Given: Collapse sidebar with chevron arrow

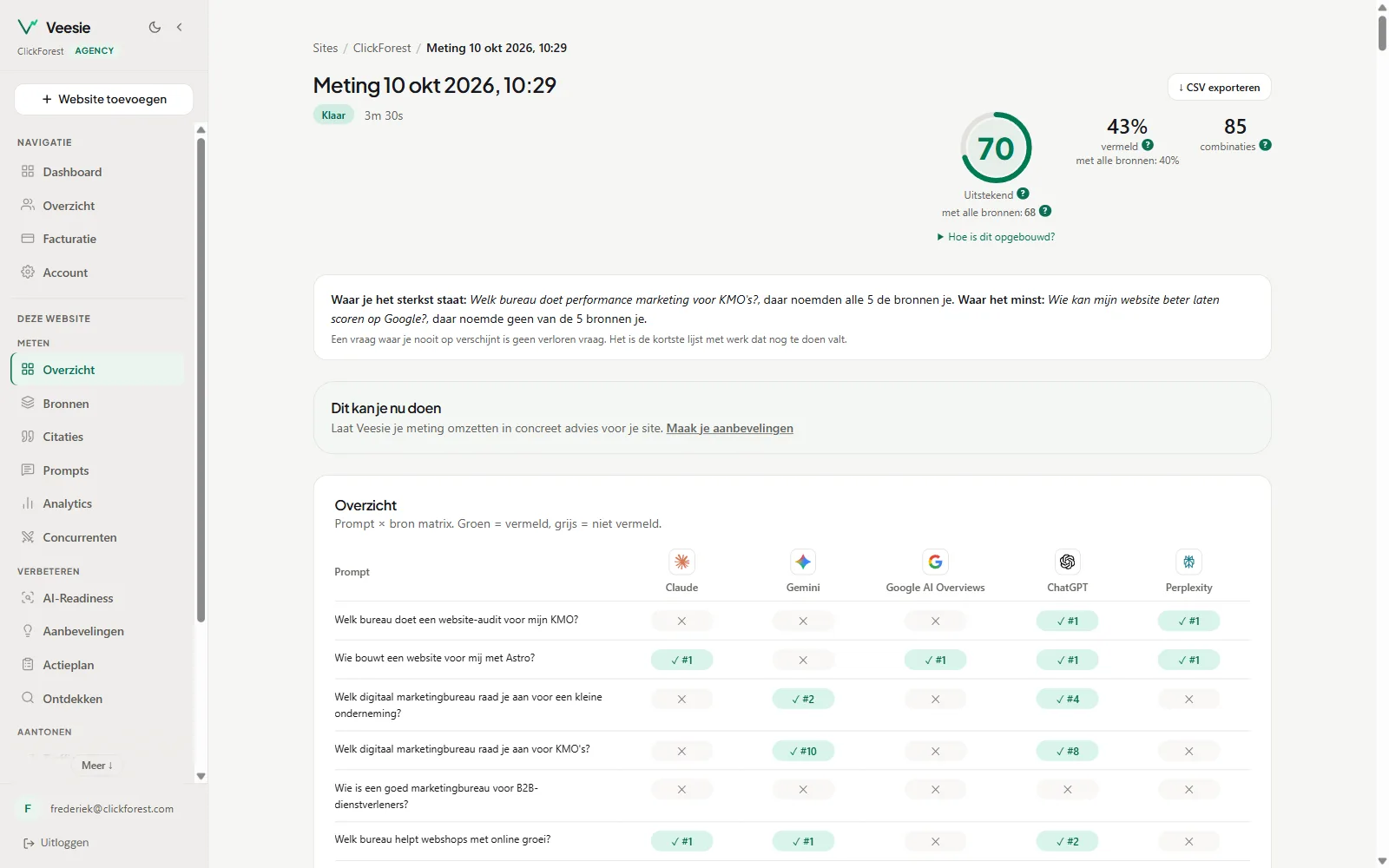Looking at the screenshot, I should [x=180, y=27].
